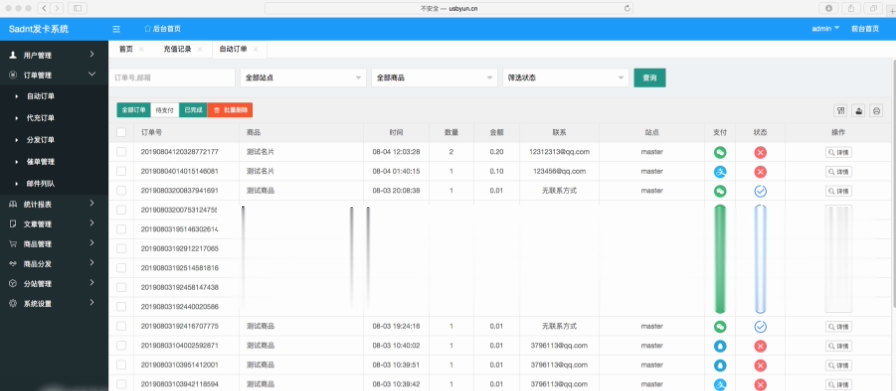
Task: Click the print icon above table
Action: (x=876, y=110)
